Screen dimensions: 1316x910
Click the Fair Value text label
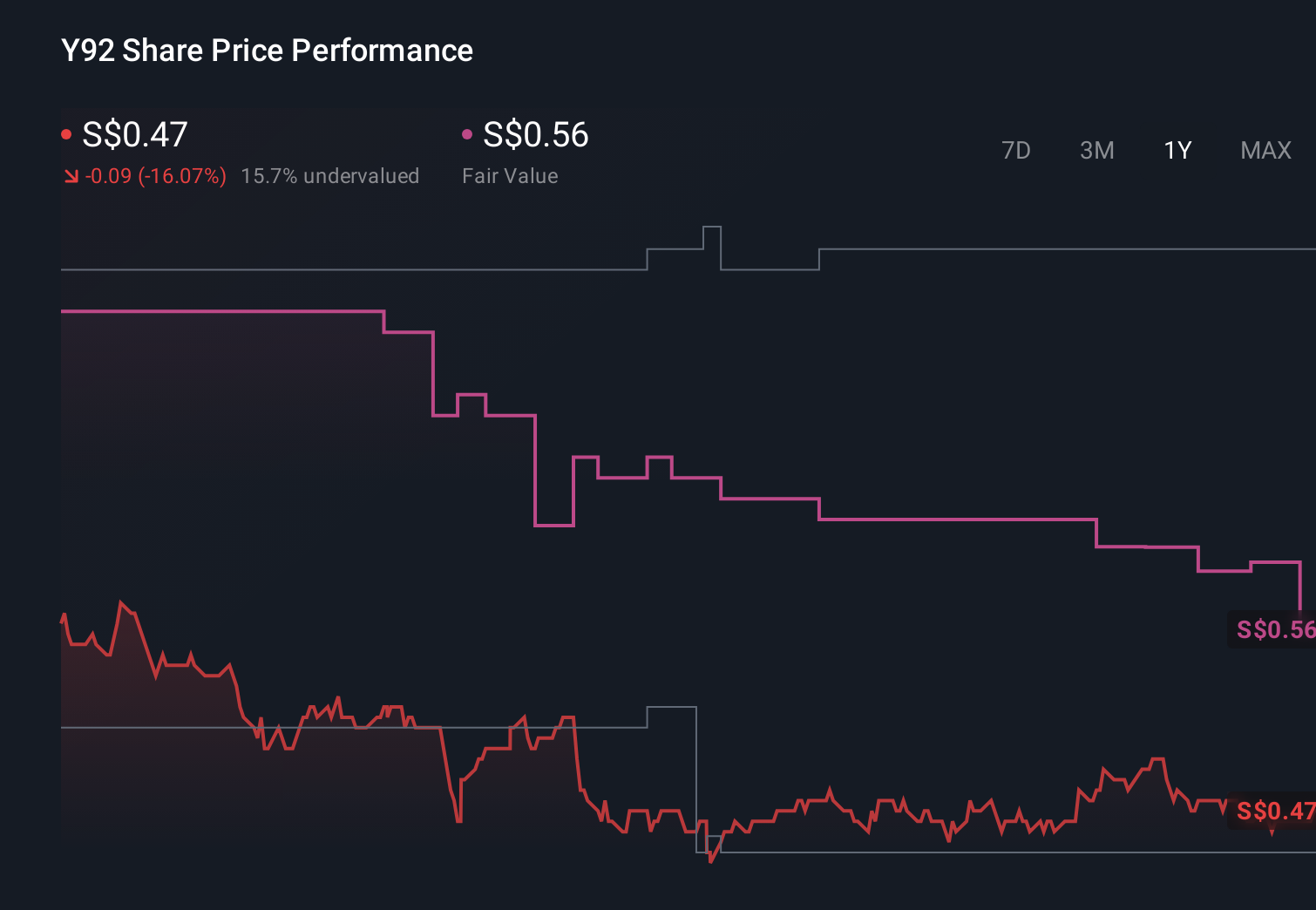[x=510, y=175]
